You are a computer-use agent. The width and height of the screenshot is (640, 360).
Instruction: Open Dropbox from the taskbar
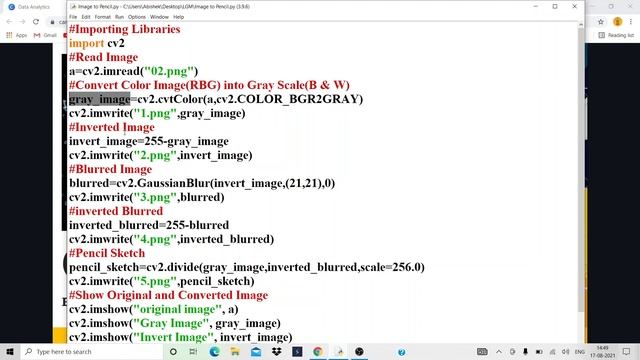click(277, 351)
